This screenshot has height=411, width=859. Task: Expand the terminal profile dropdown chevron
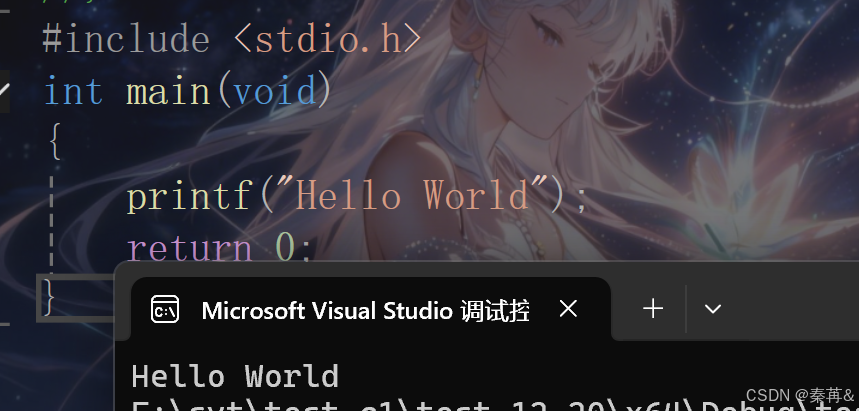[x=712, y=309]
